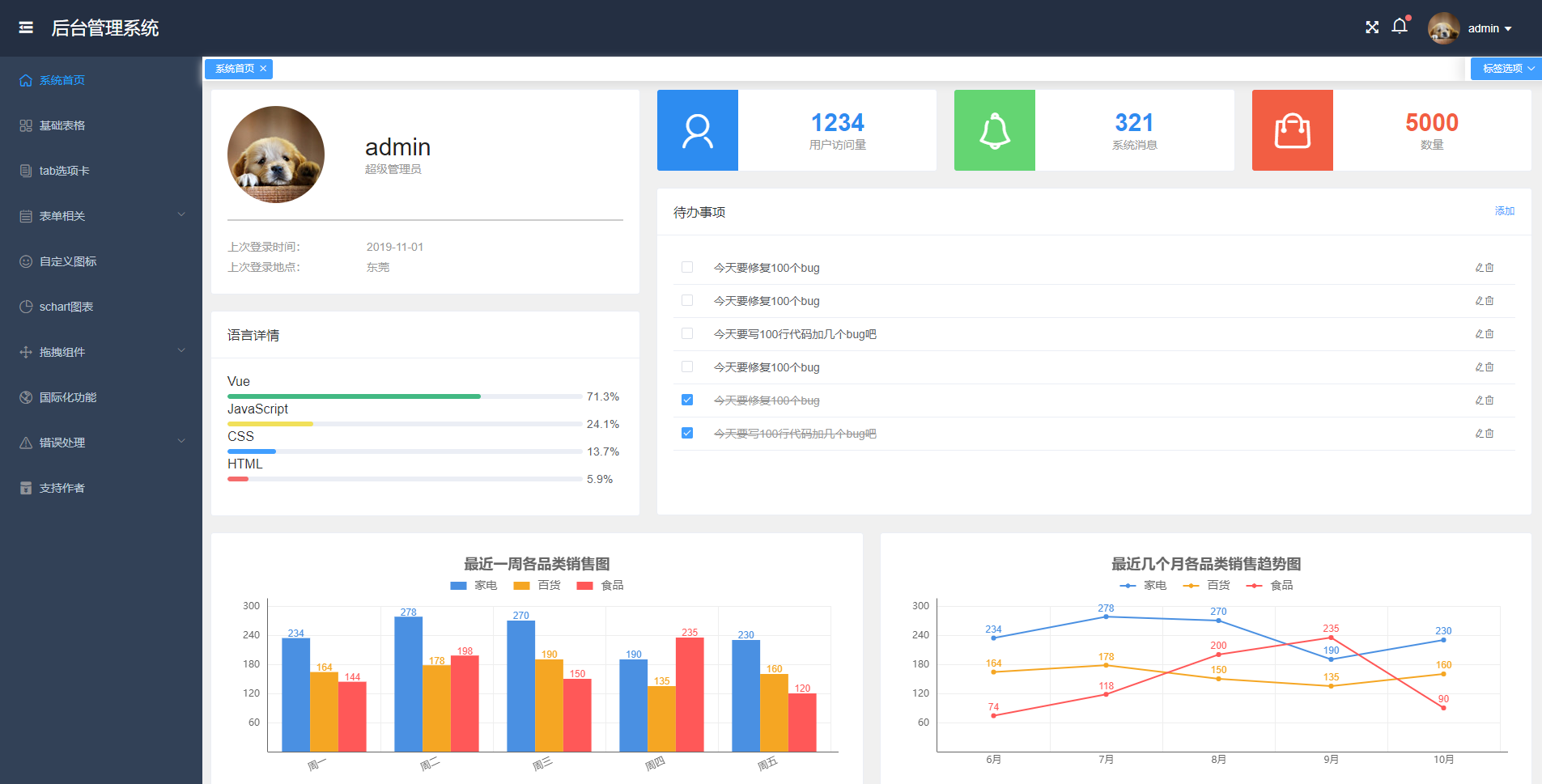Tick the unchecked 今天要写100行代码加几个bug吧 checkbox
Image resolution: width=1542 pixels, height=784 pixels.
pyautogui.click(x=687, y=333)
